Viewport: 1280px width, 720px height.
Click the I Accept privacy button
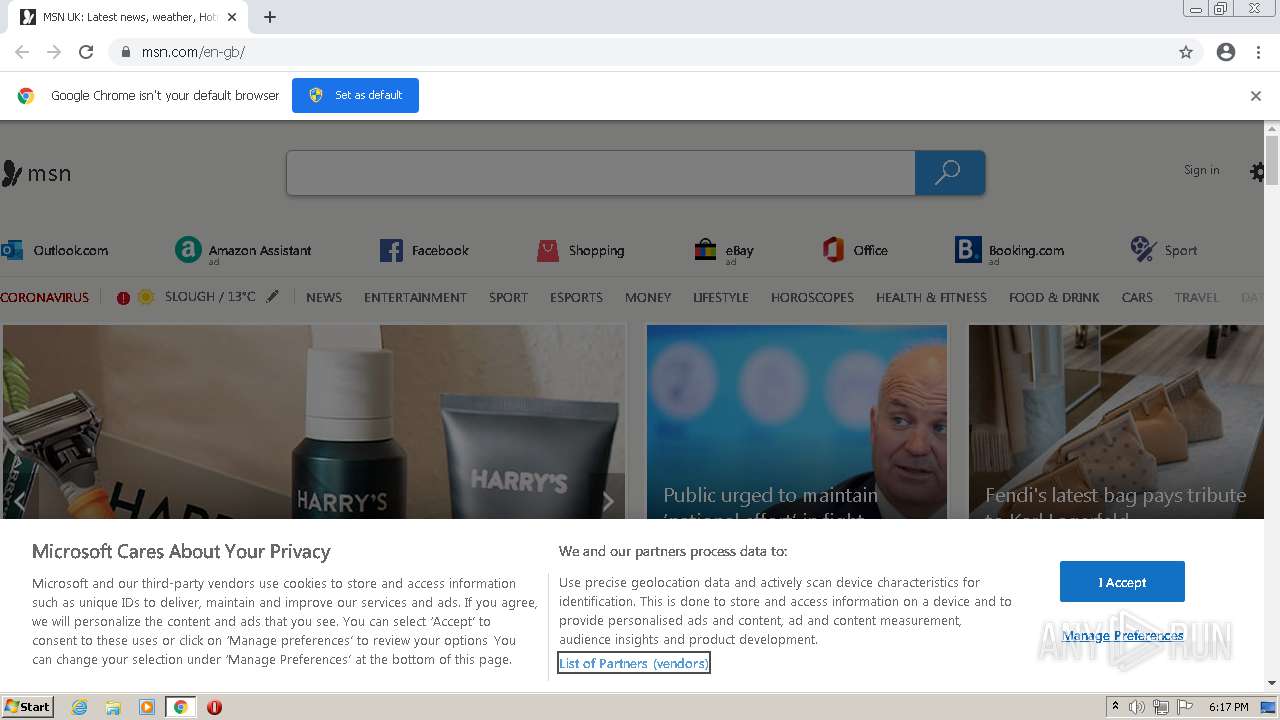tap(1122, 582)
